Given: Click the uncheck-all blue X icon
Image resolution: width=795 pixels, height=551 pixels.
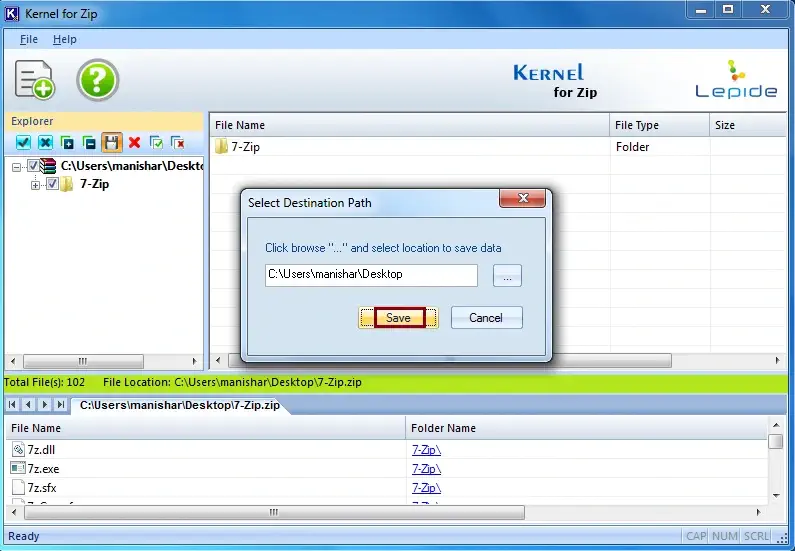Looking at the screenshot, I should coord(46,143).
